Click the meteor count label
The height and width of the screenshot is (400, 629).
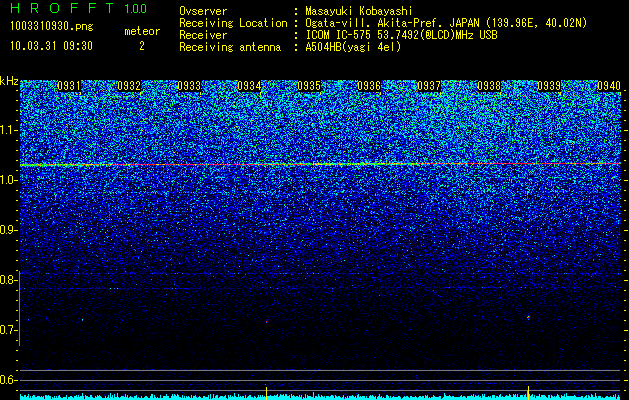pos(142,31)
